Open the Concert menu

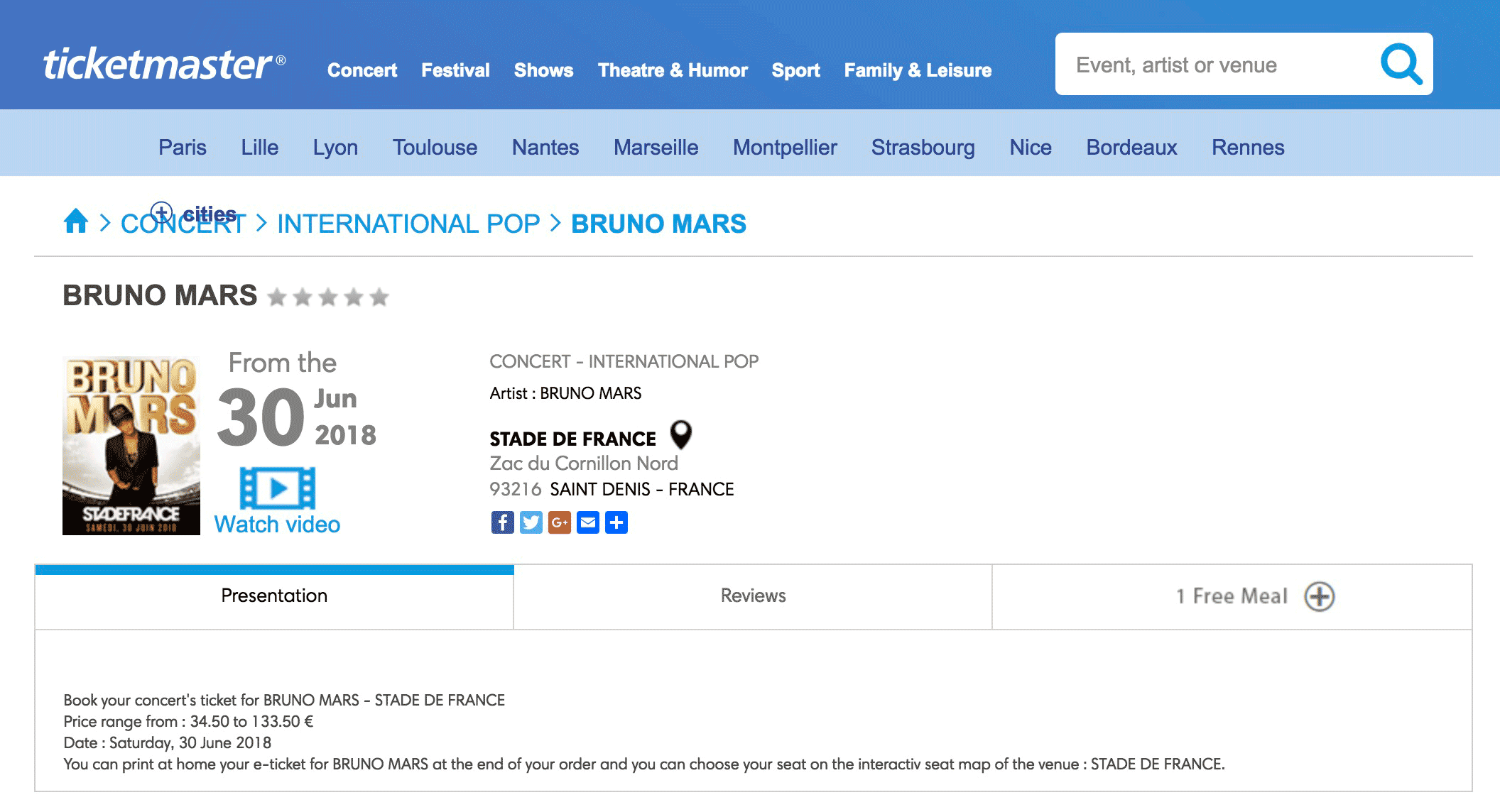click(x=362, y=70)
